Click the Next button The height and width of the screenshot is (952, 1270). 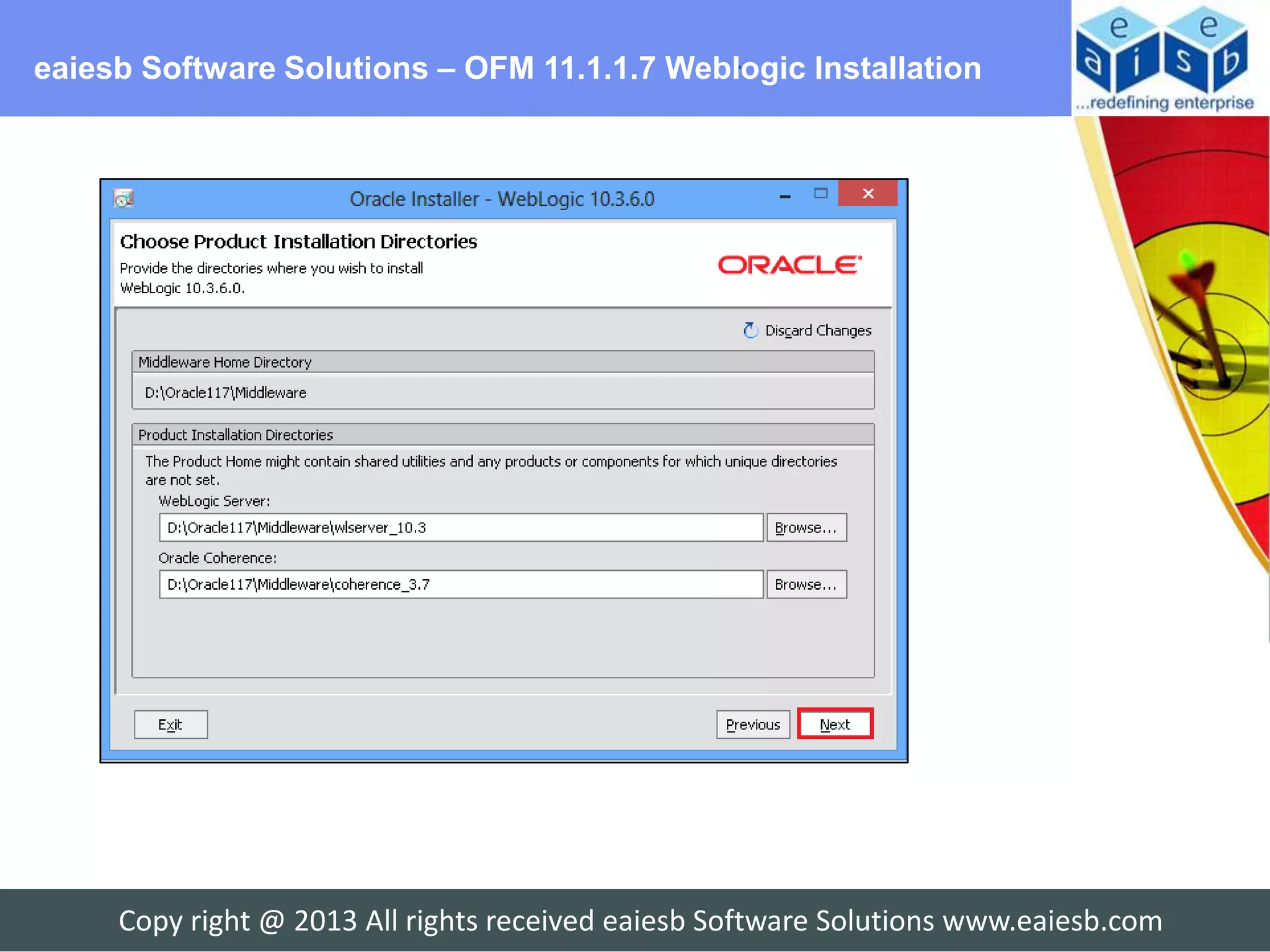[x=835, y=724]
